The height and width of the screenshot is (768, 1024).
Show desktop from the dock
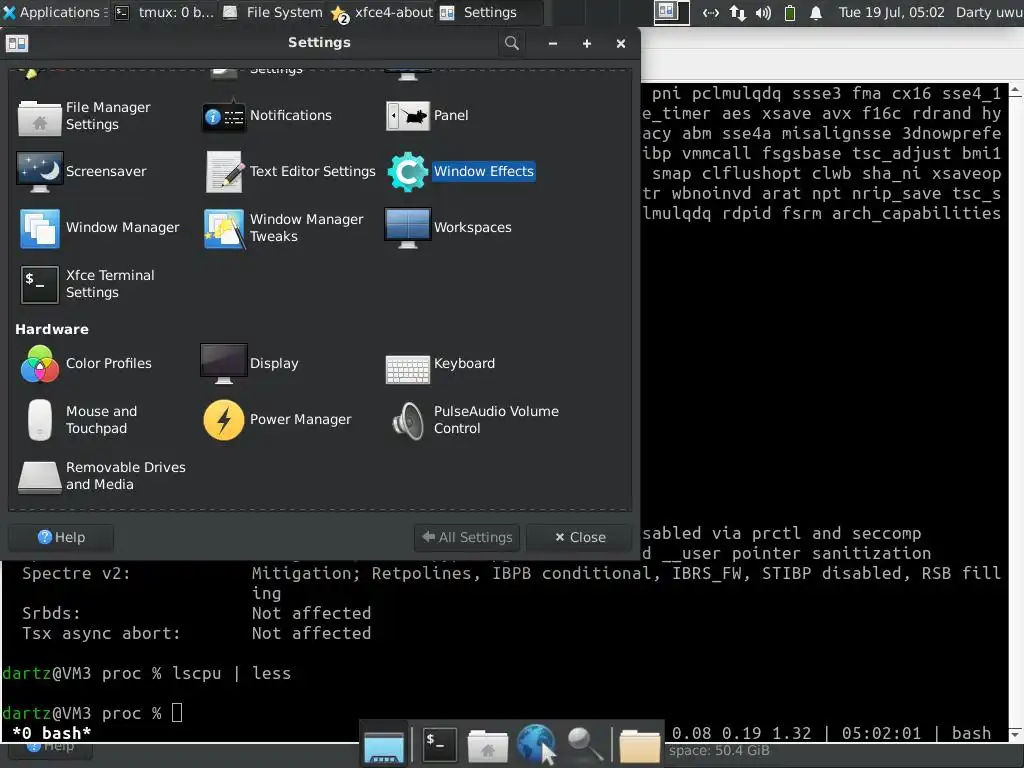384,747
